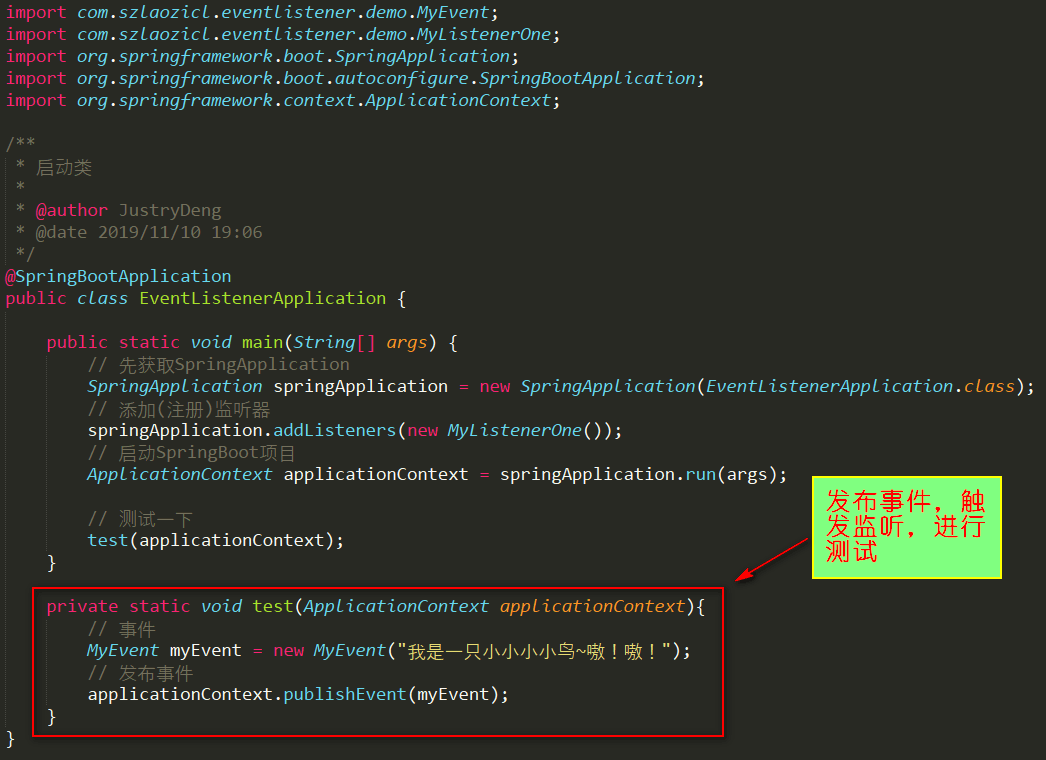Click the comment "// 启动SpringBoot项目"
This screenshot has height=760, width=1046.
[191, 453]
